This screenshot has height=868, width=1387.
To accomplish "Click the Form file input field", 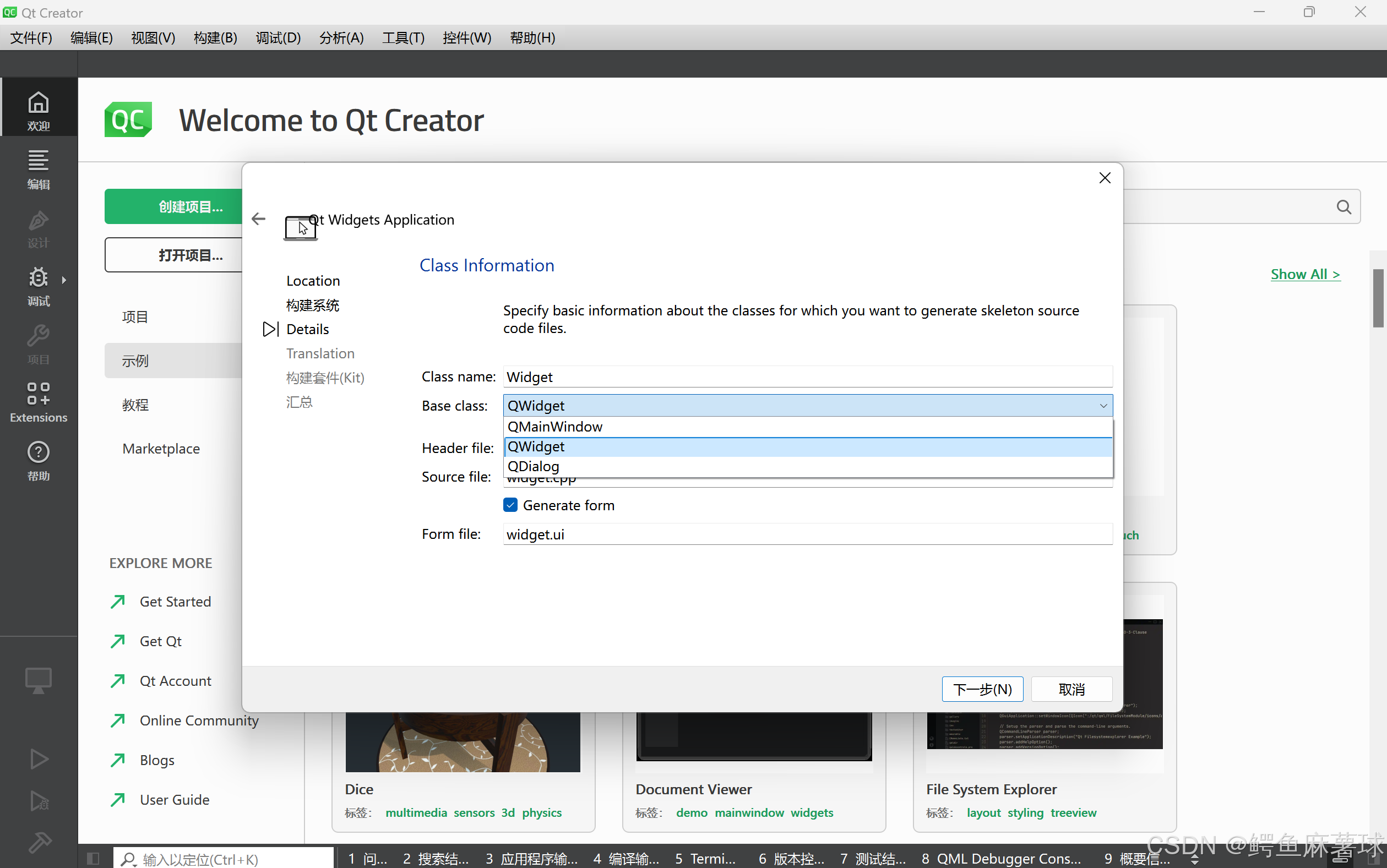I will tap(808, 534).
